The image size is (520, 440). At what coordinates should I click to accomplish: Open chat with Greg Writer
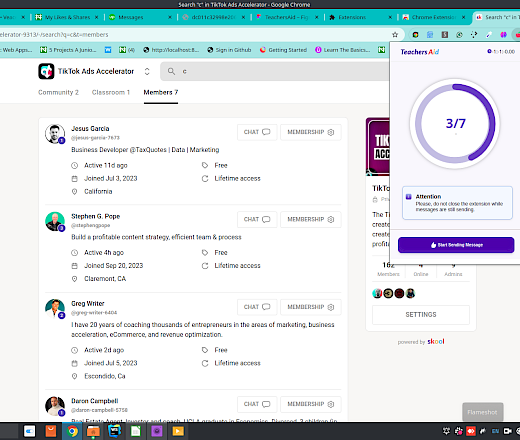(257, 307)
